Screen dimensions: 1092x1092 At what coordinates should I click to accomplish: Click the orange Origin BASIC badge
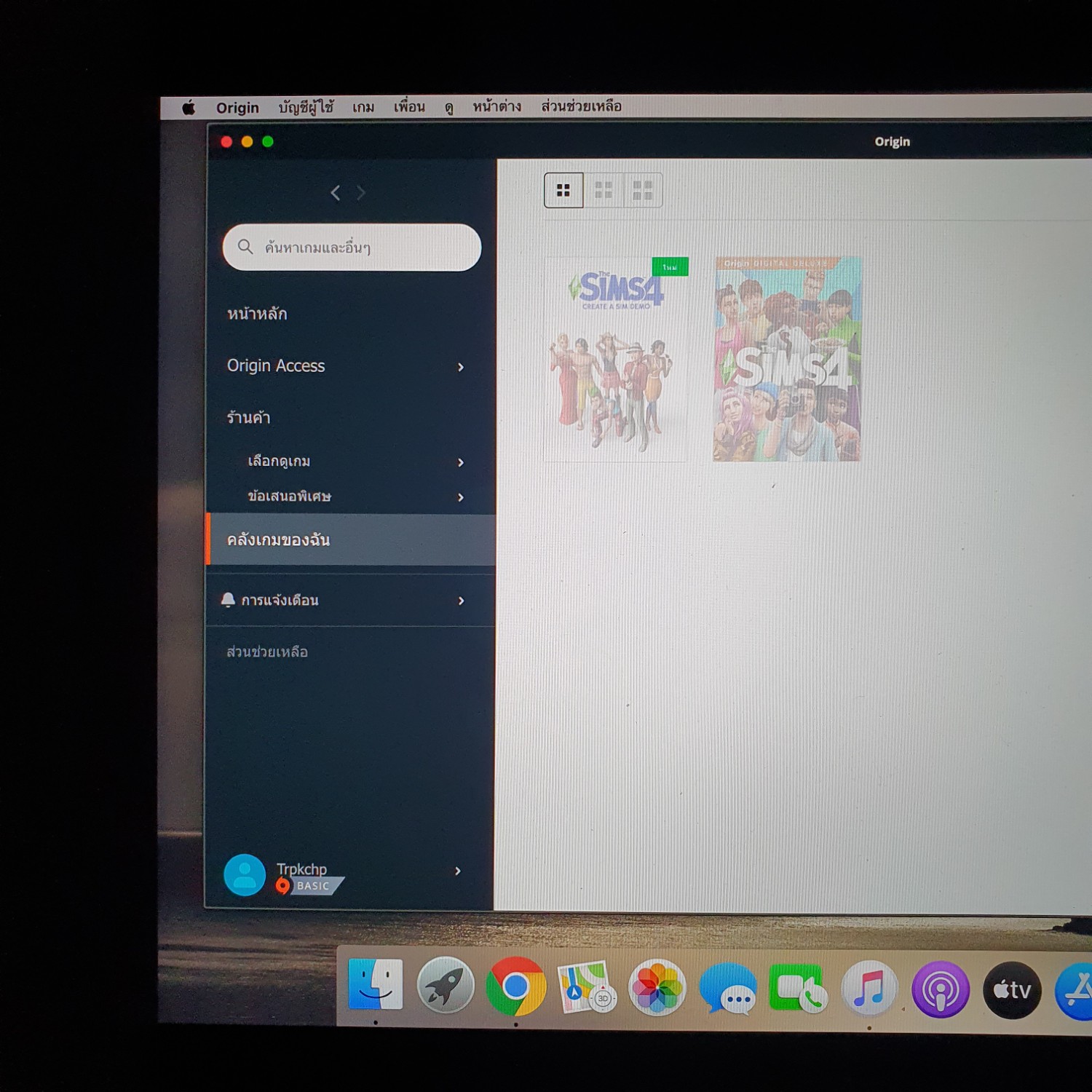click(x=309, y=886)
